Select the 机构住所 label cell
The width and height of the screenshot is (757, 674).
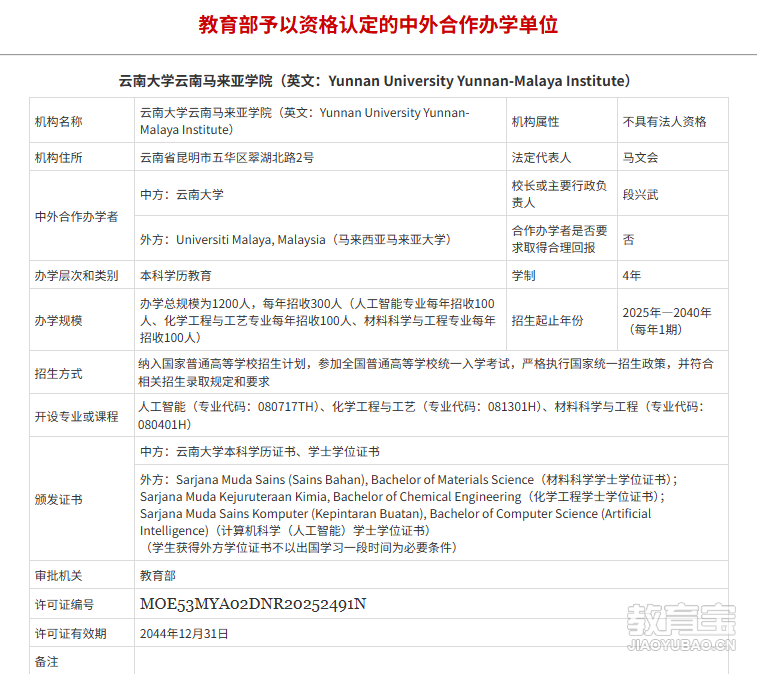click(x=82, y=157)
